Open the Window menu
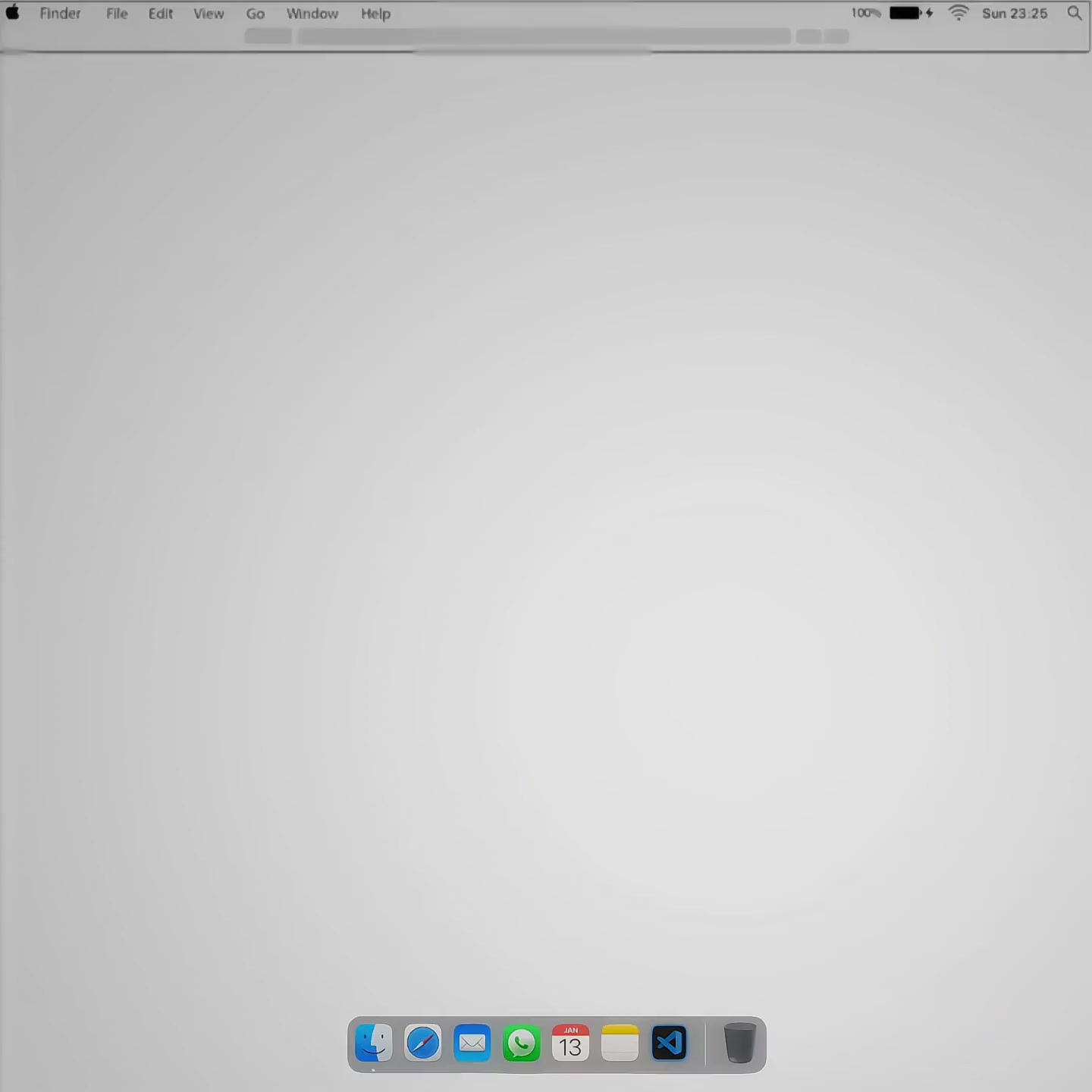Image resolution: width=1092 pixels, height=1092 pixels. coord(312,14)
